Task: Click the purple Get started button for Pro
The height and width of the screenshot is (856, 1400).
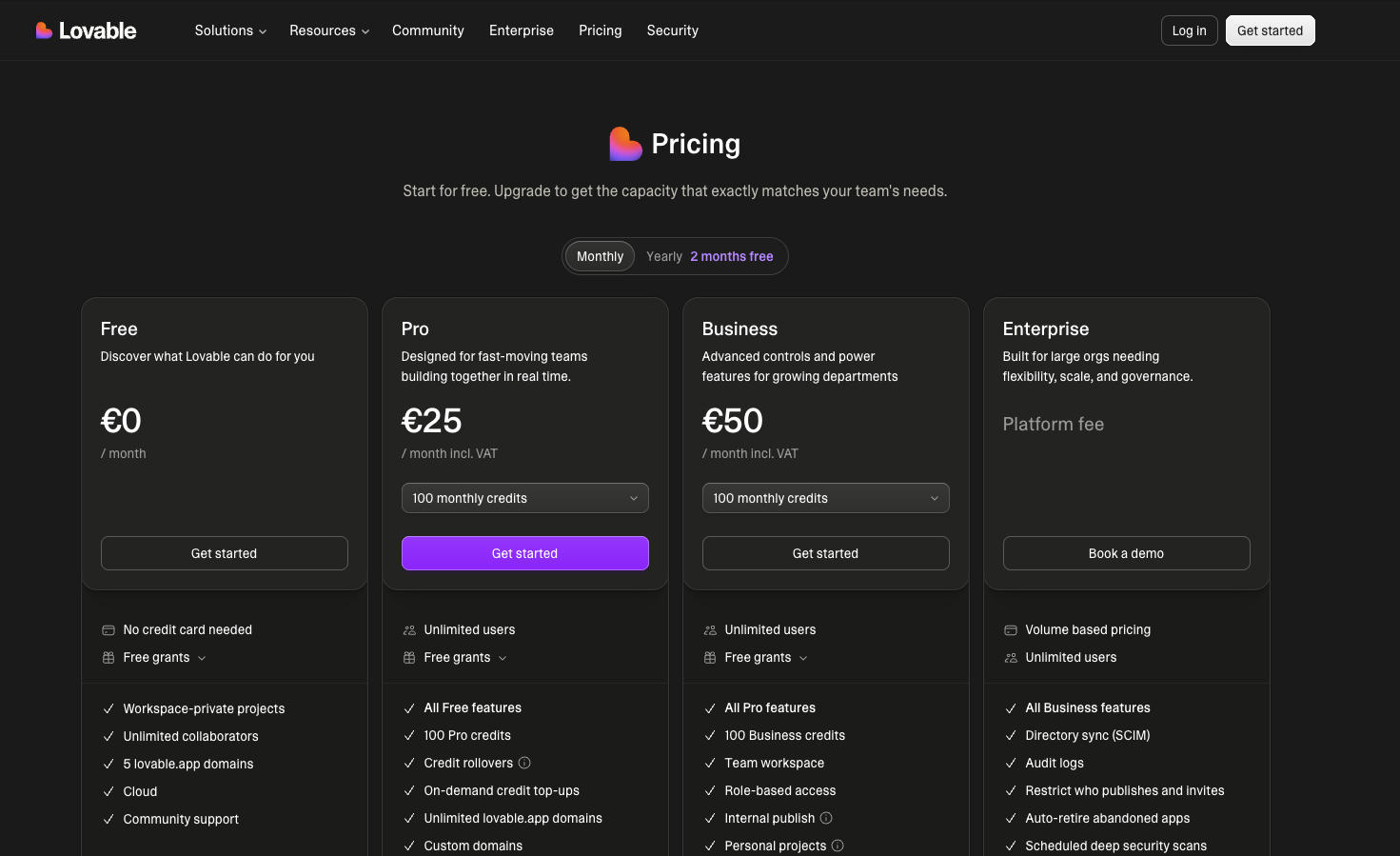Action: click(x=525, y=553)
